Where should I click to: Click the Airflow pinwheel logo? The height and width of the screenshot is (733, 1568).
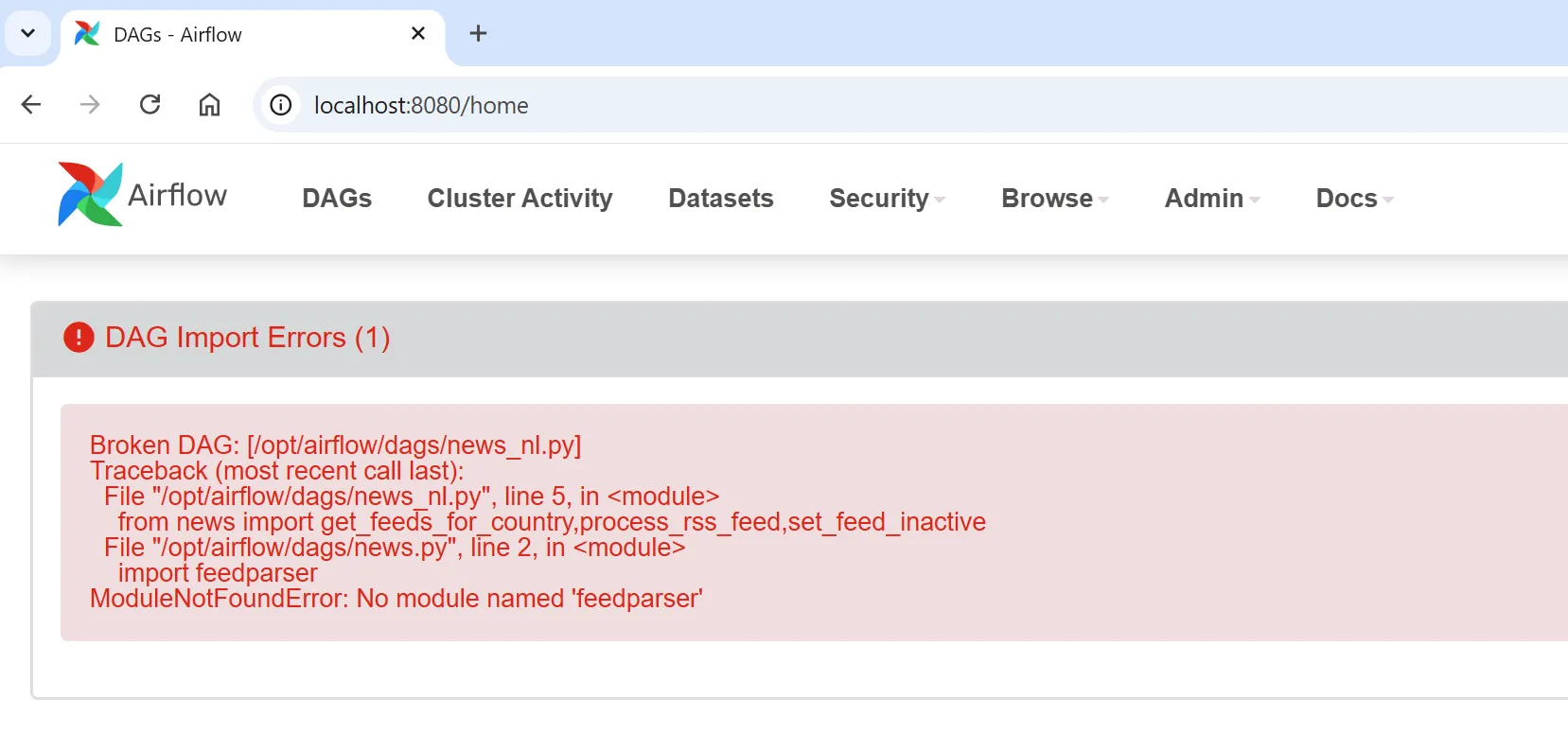pos(90,195)
